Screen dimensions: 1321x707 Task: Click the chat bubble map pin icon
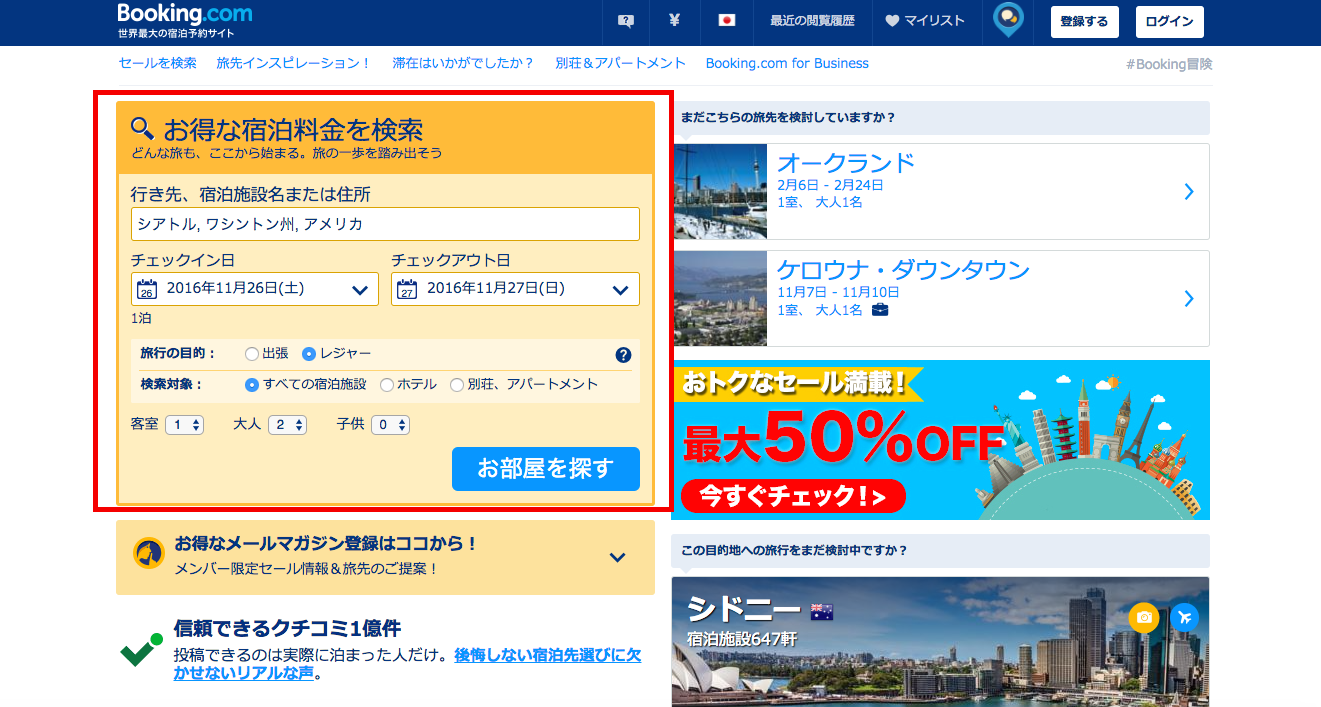(1008, 20)
